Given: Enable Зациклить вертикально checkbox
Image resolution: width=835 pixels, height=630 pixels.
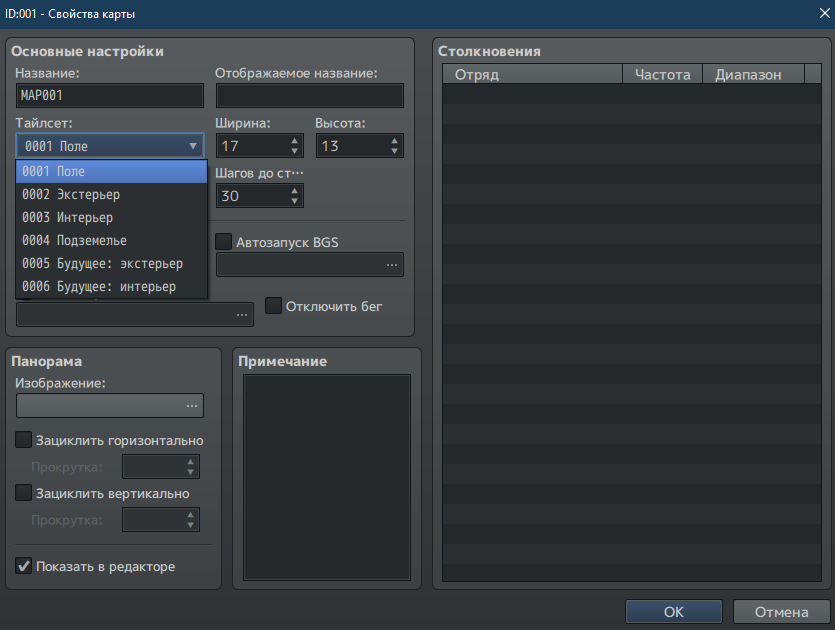Looking at the screenshot, I should pos(23,493).
